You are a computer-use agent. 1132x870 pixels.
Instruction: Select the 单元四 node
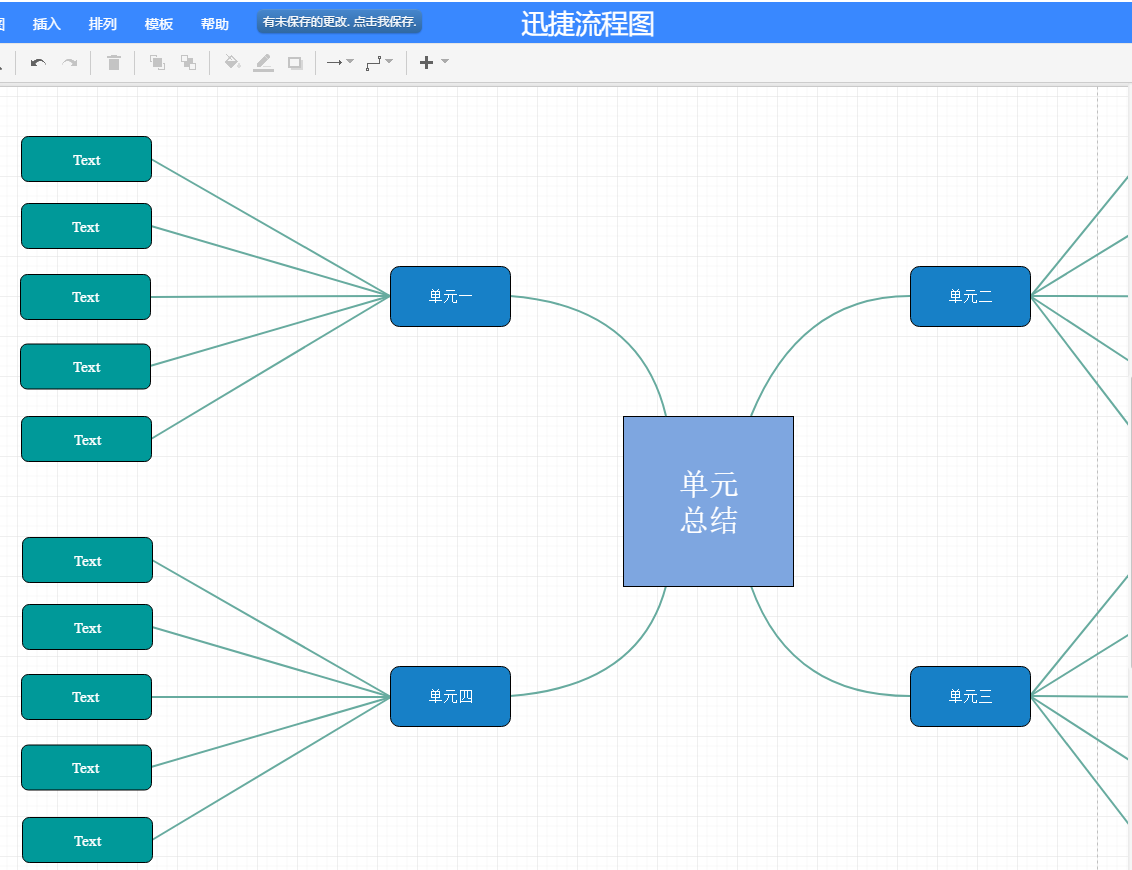click(450, 697)
